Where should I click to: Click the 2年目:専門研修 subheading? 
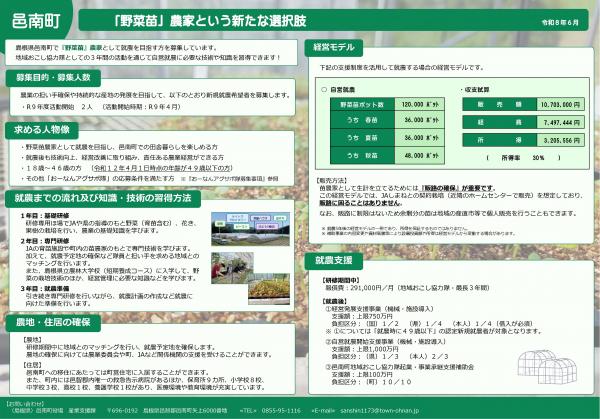pos(45,241)
